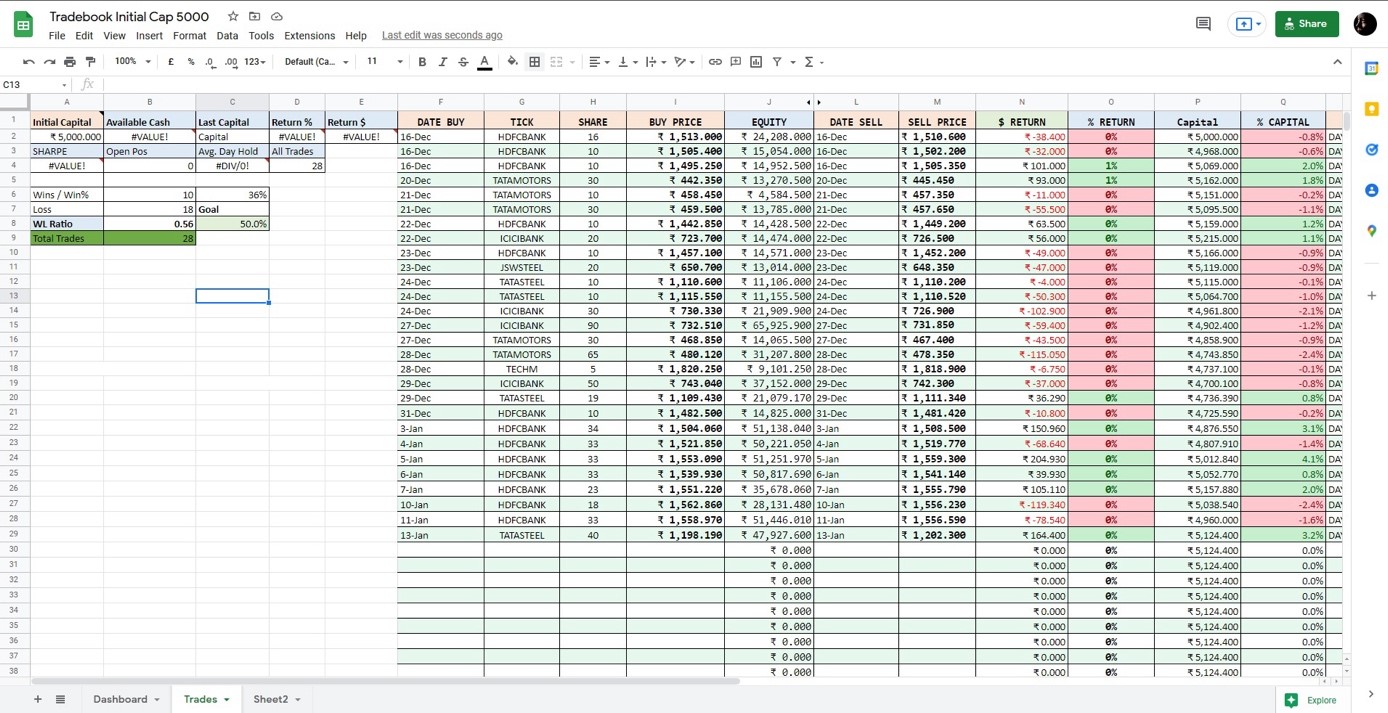
Task: Format selection as percent
Action: tap(191, 62)
